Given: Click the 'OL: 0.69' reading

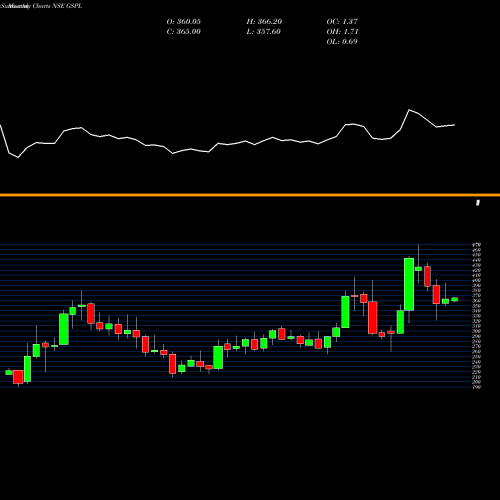Looking at the screenshot, I should pyautogui.click(x=342, y=42).
